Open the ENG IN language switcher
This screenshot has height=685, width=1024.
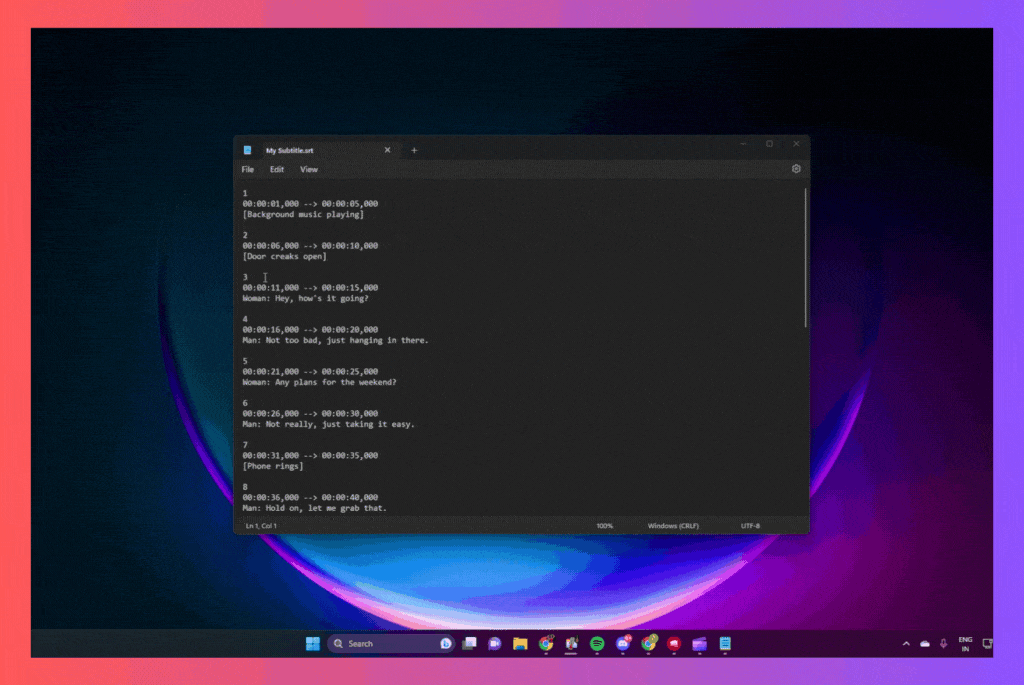[965, 644]
